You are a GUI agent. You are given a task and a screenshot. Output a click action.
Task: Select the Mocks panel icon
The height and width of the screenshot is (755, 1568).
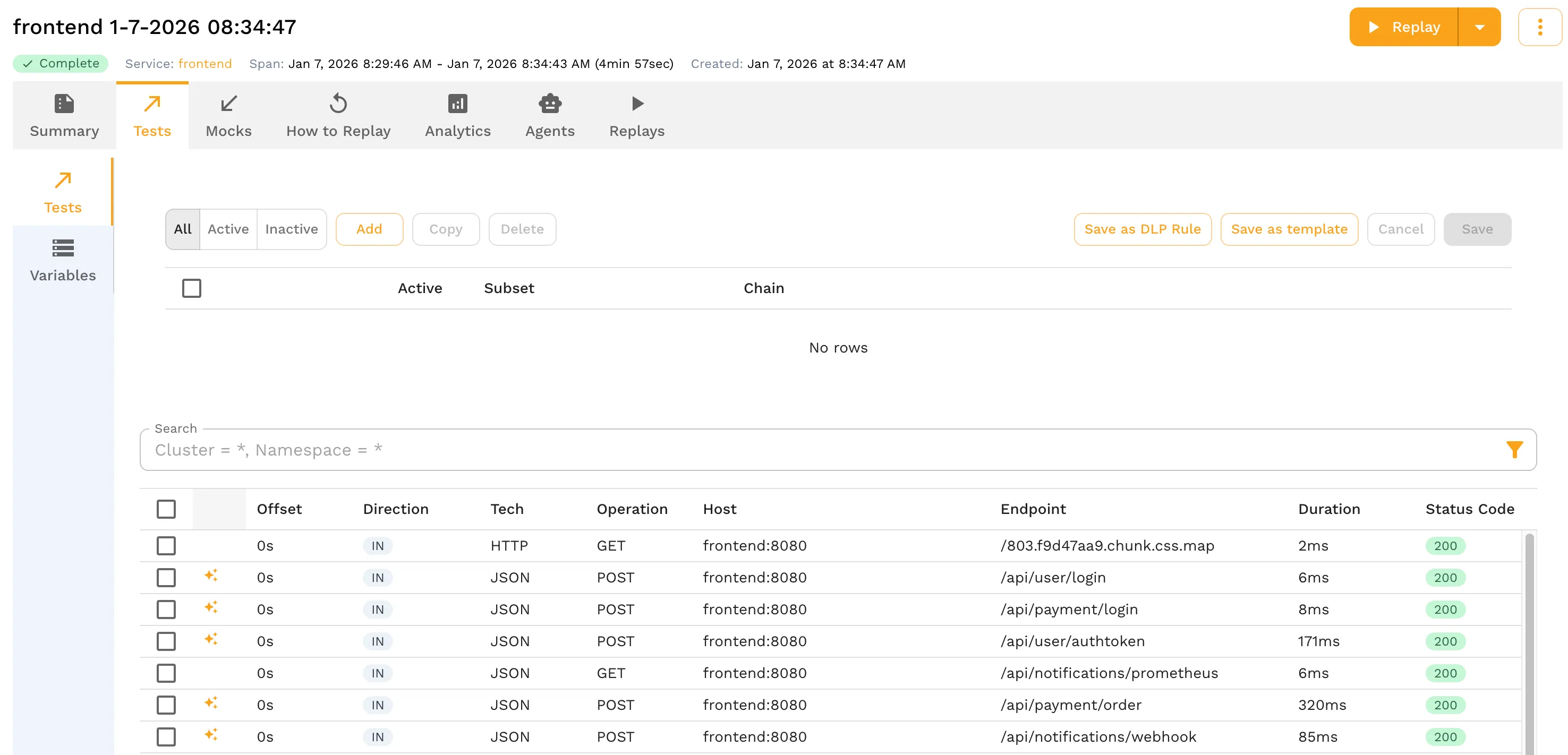pos(228,116)
